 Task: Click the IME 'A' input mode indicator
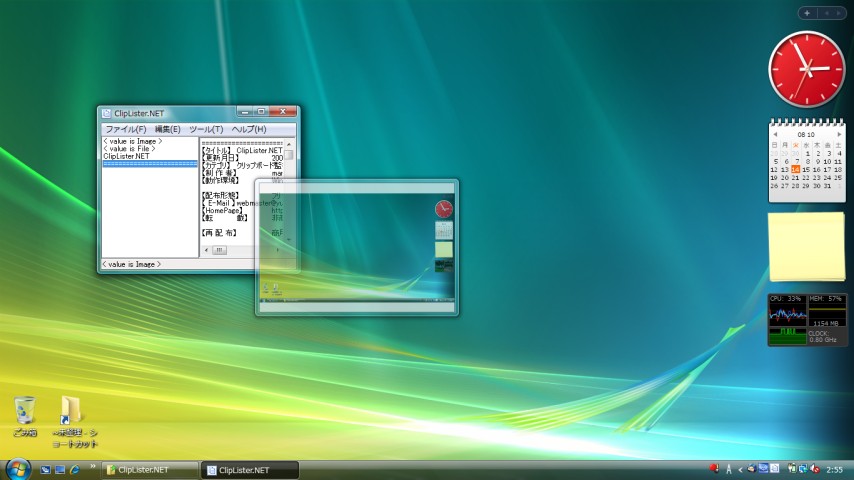pos(729,470)
